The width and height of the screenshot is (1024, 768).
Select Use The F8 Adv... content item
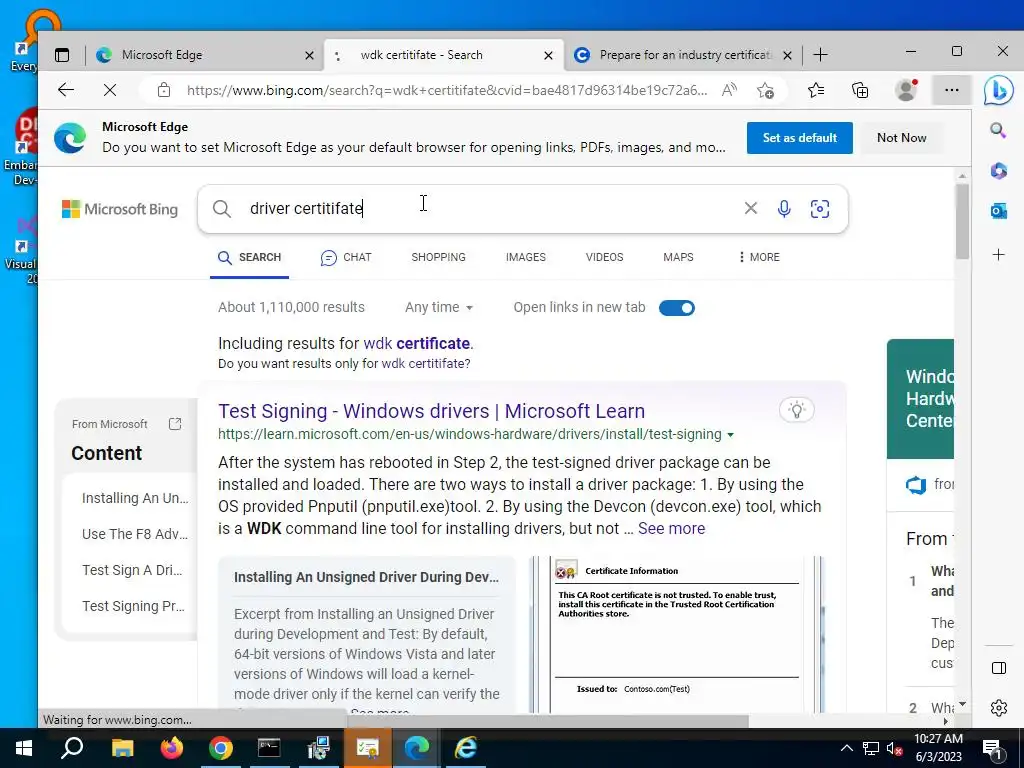(135, 534)
